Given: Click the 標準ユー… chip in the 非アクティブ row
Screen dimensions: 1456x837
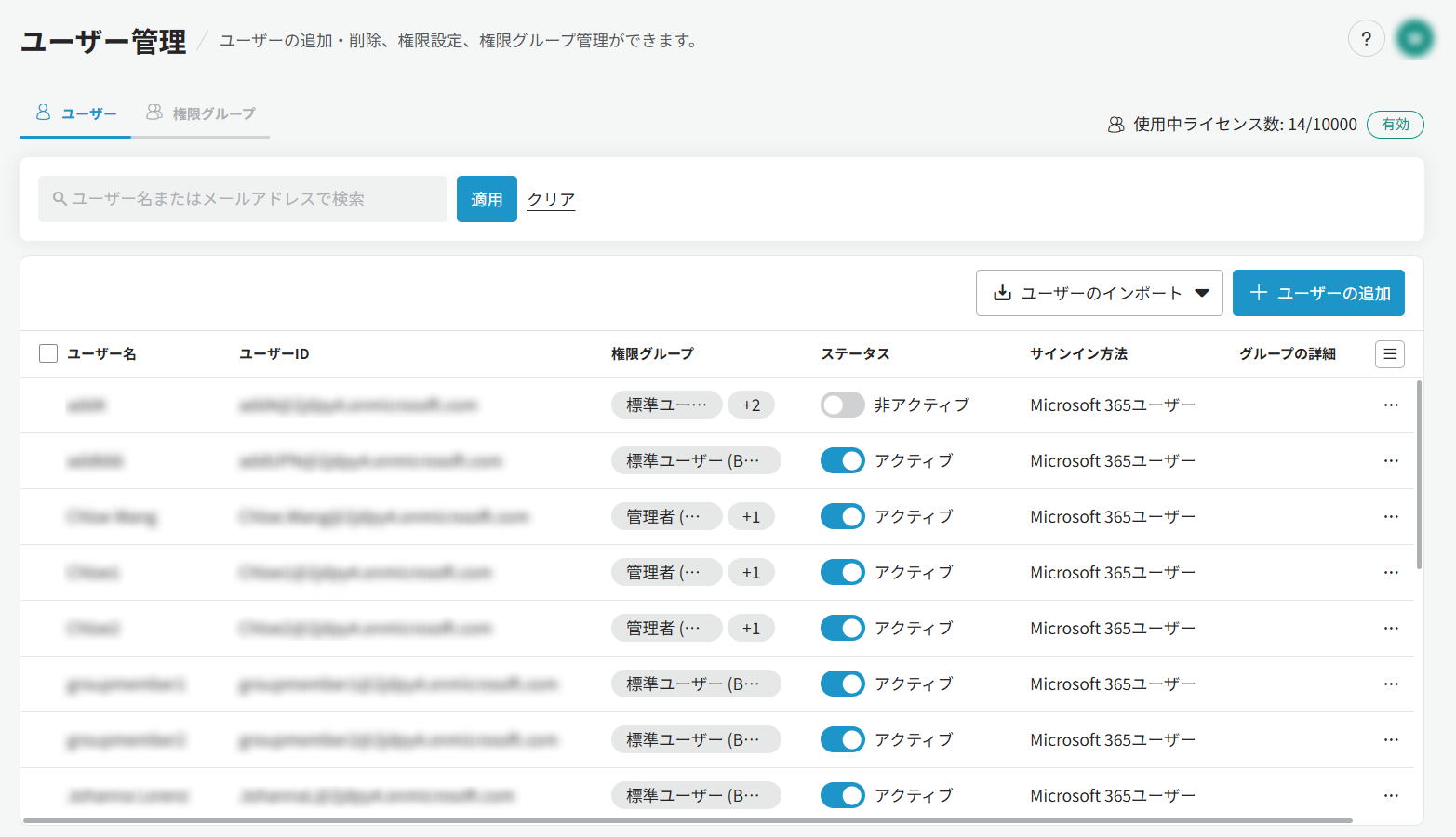Looking at the screenshot, I should [667, 405].
